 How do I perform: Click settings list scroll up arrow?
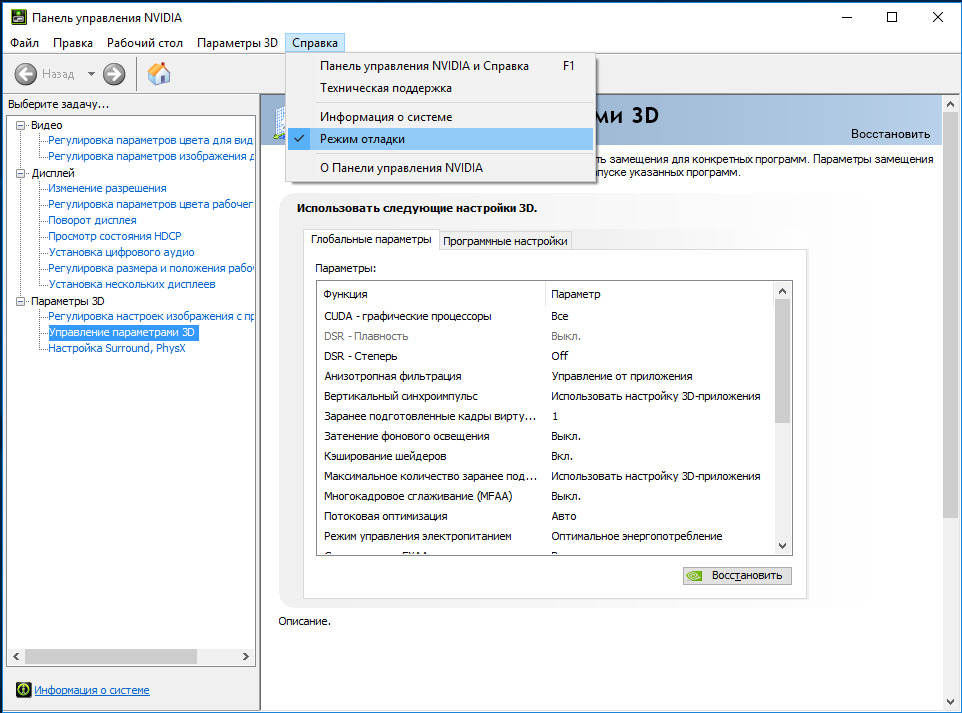[x=782, y=291]
